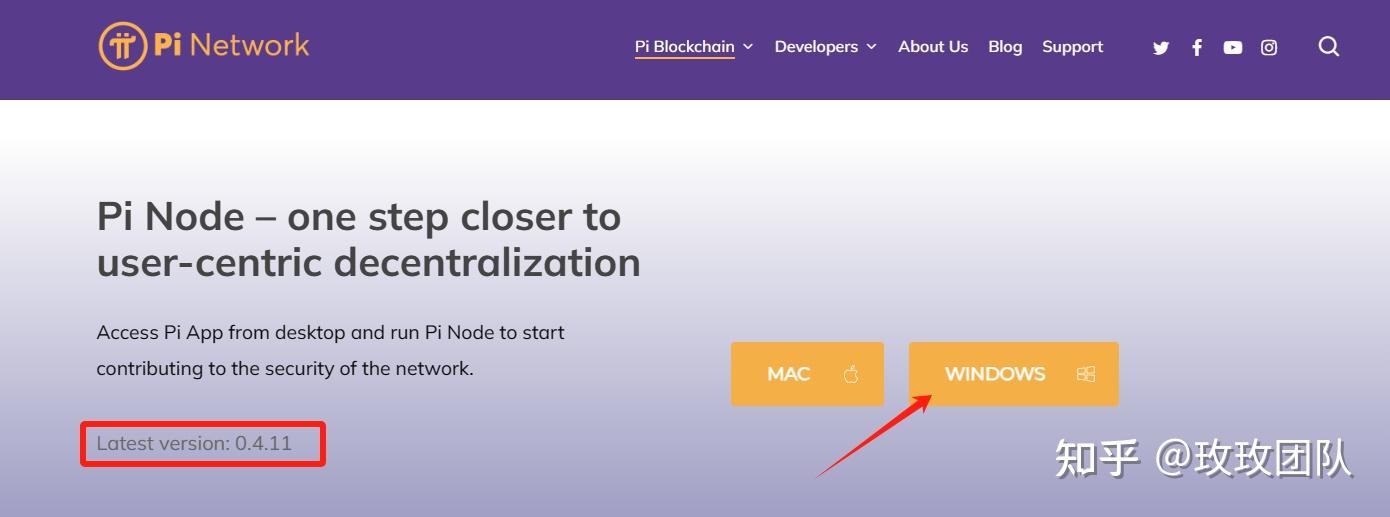
Task: Open the Pi Blockchain menu item
Action: pyautogui.click(x=684, y=47)
